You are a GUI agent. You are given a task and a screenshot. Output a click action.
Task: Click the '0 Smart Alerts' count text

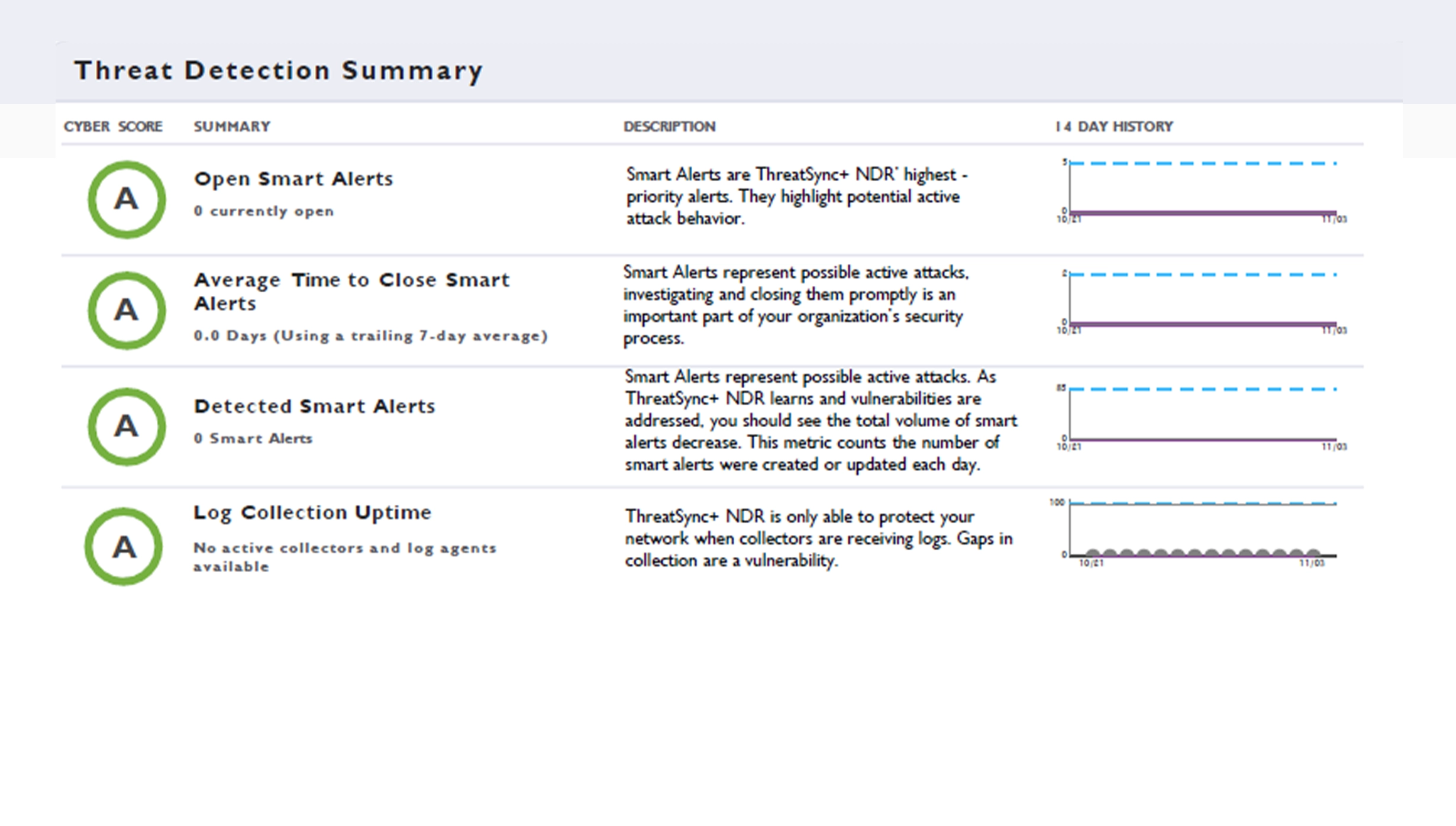[253, 438]
